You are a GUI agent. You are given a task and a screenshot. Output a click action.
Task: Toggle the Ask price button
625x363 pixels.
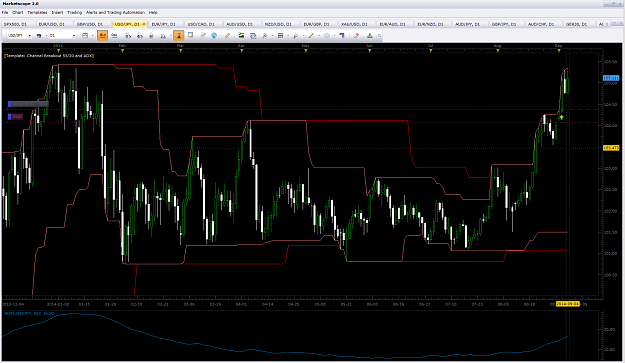(114, 35)
